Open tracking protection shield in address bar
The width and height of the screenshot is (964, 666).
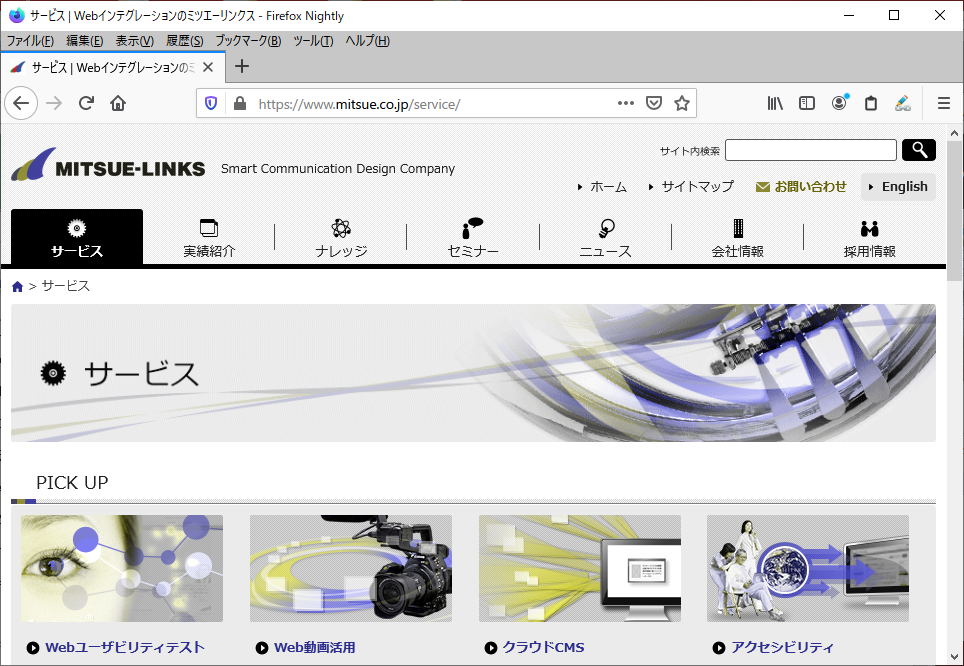pos(211,103)
